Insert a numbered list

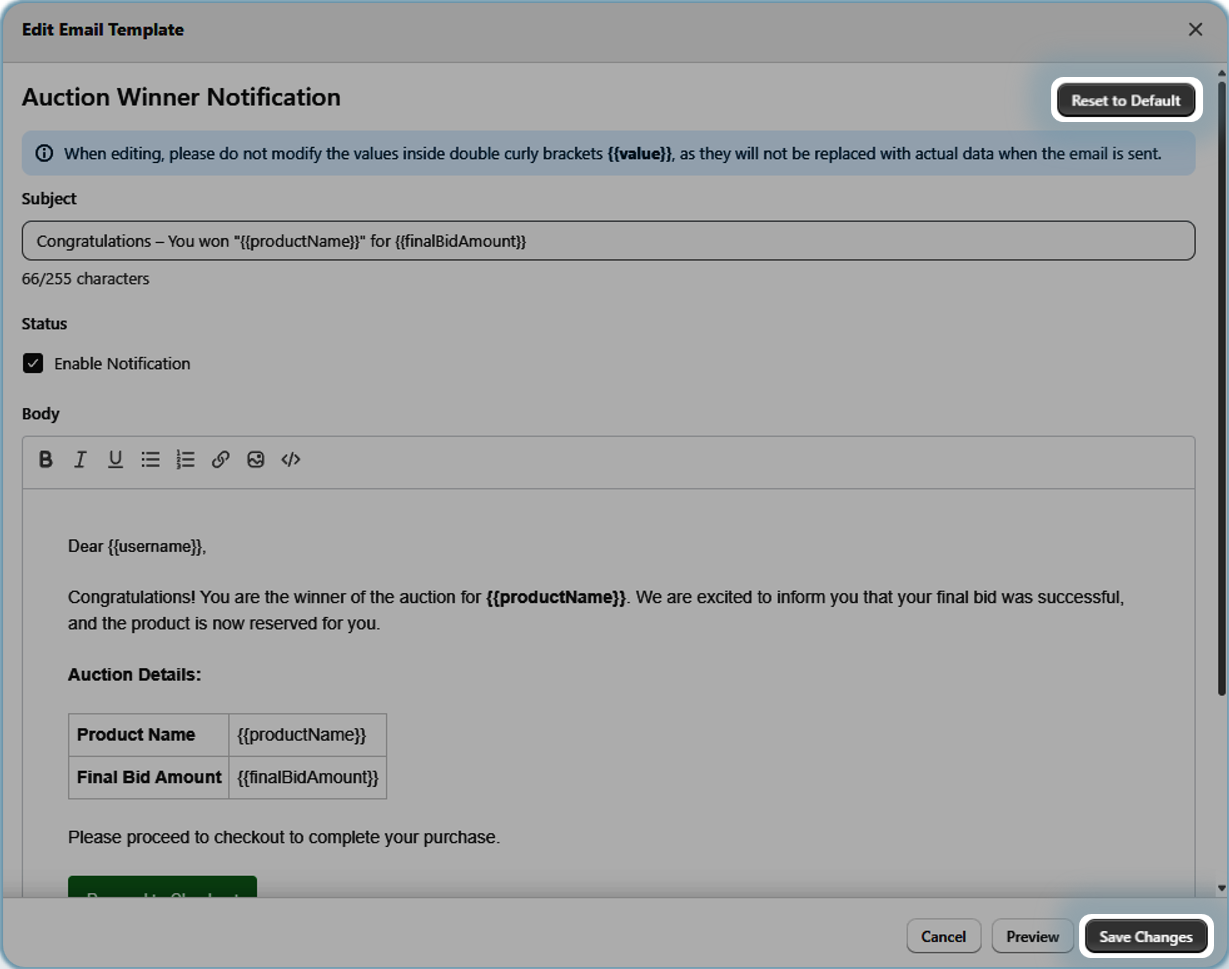(185, 460)
